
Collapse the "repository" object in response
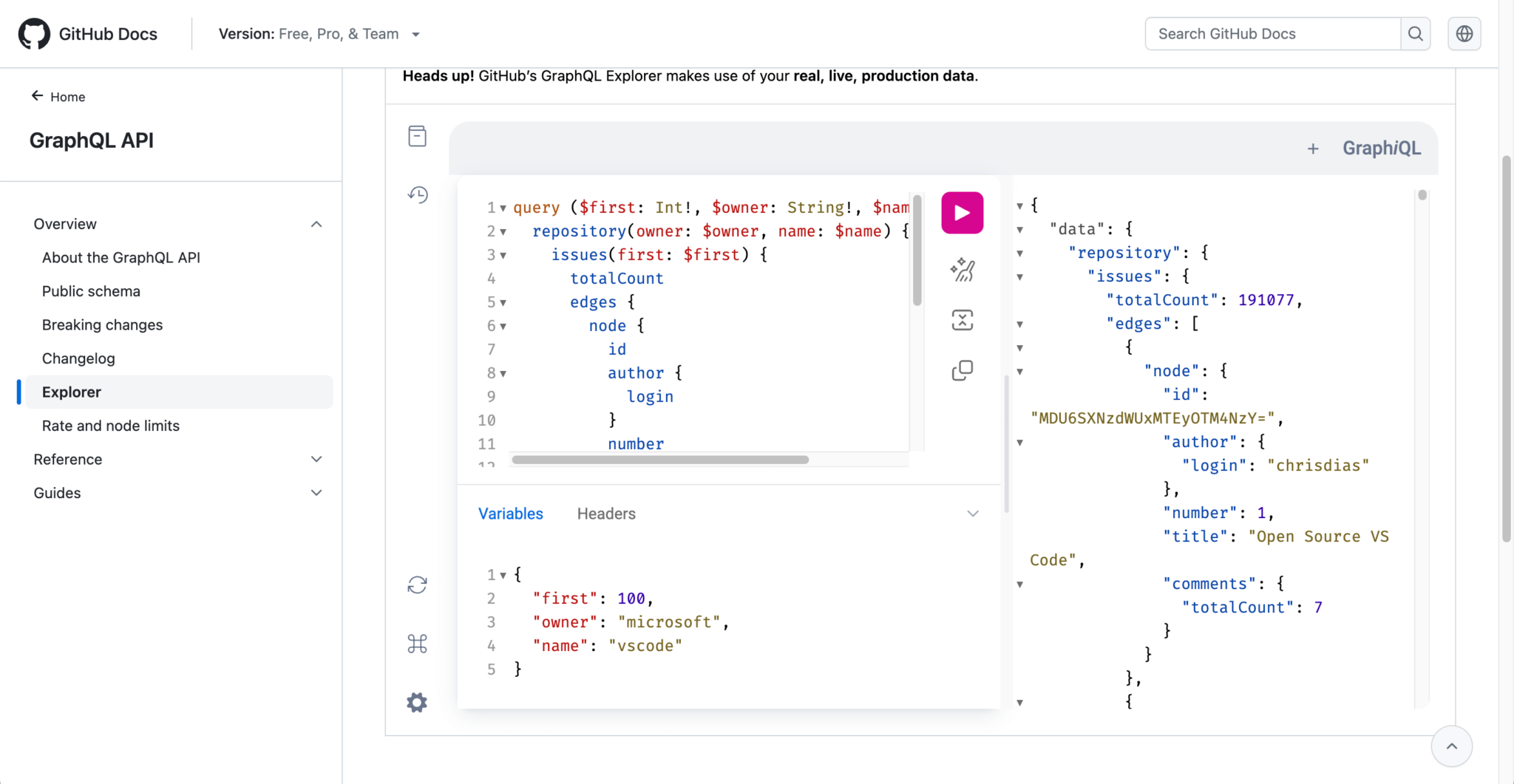(x=1019, y=253)
